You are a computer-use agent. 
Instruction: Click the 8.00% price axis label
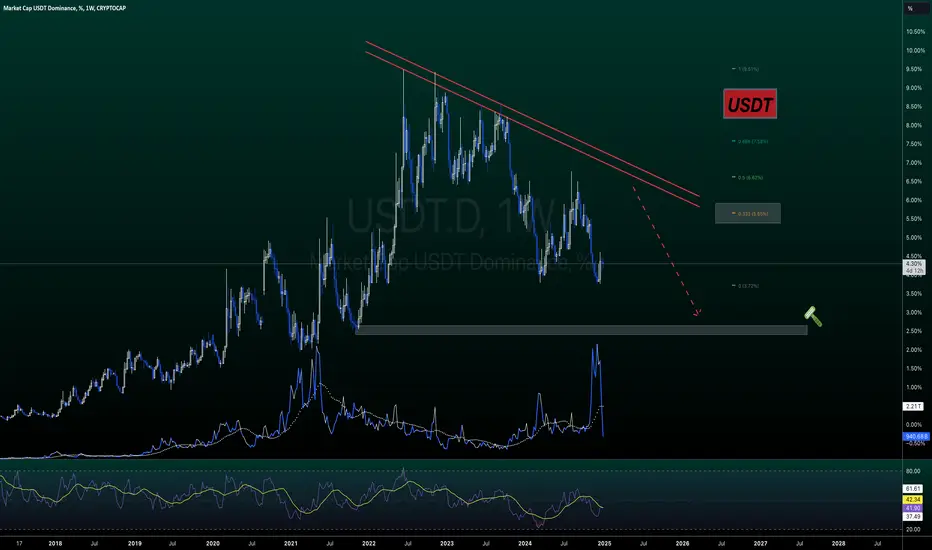914,125
